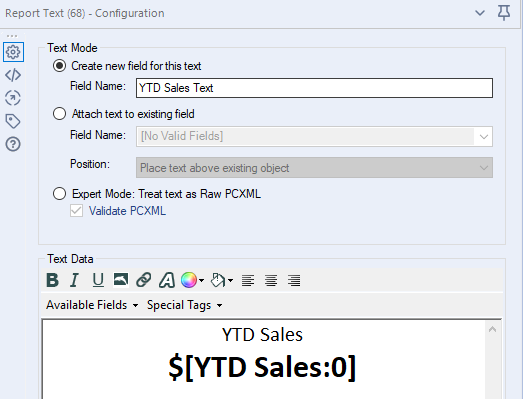The width and height of the screenshot is (523, 399).
Task: Center align the text
Action: (271, 281)
